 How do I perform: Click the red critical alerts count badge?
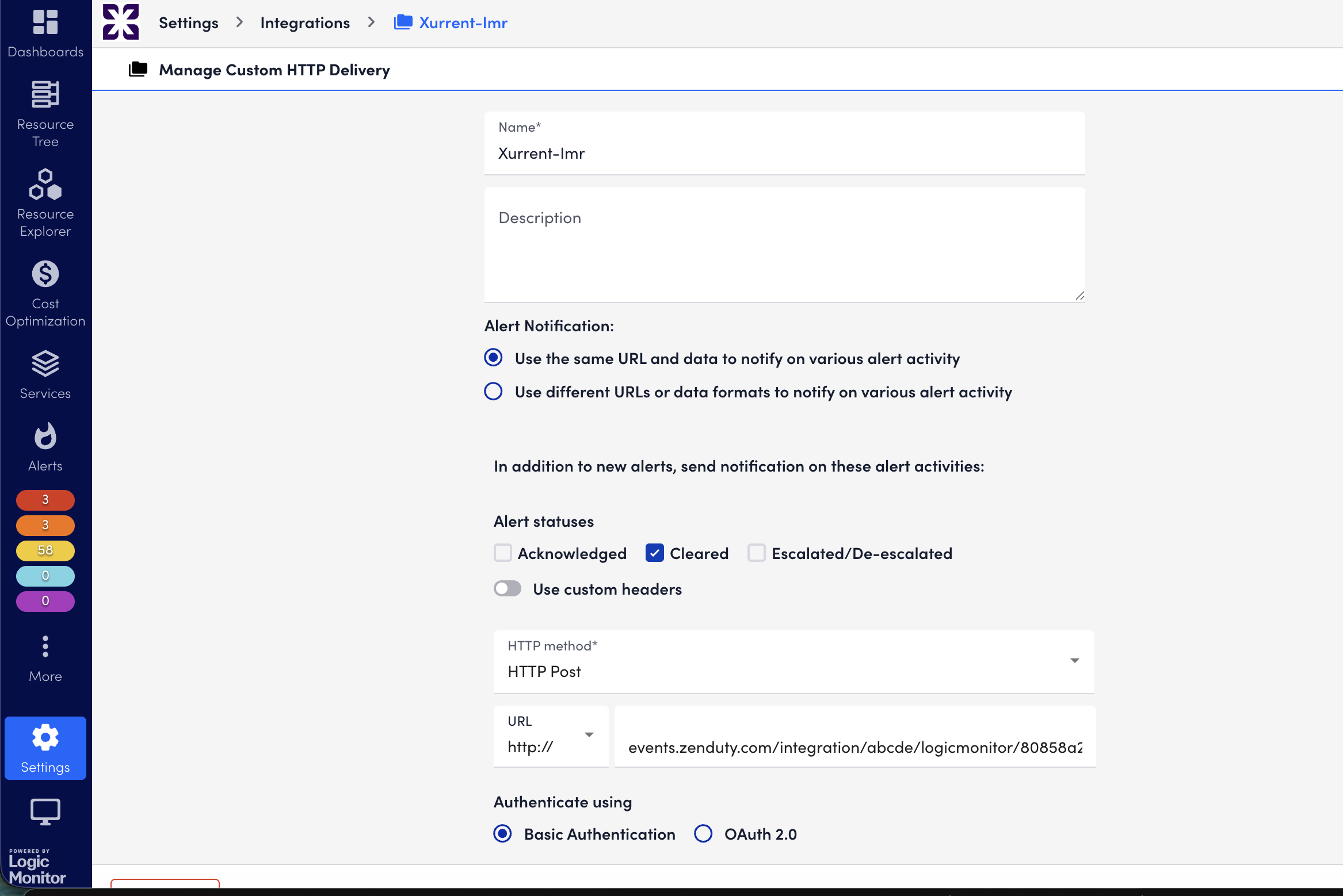pos(45,500)
